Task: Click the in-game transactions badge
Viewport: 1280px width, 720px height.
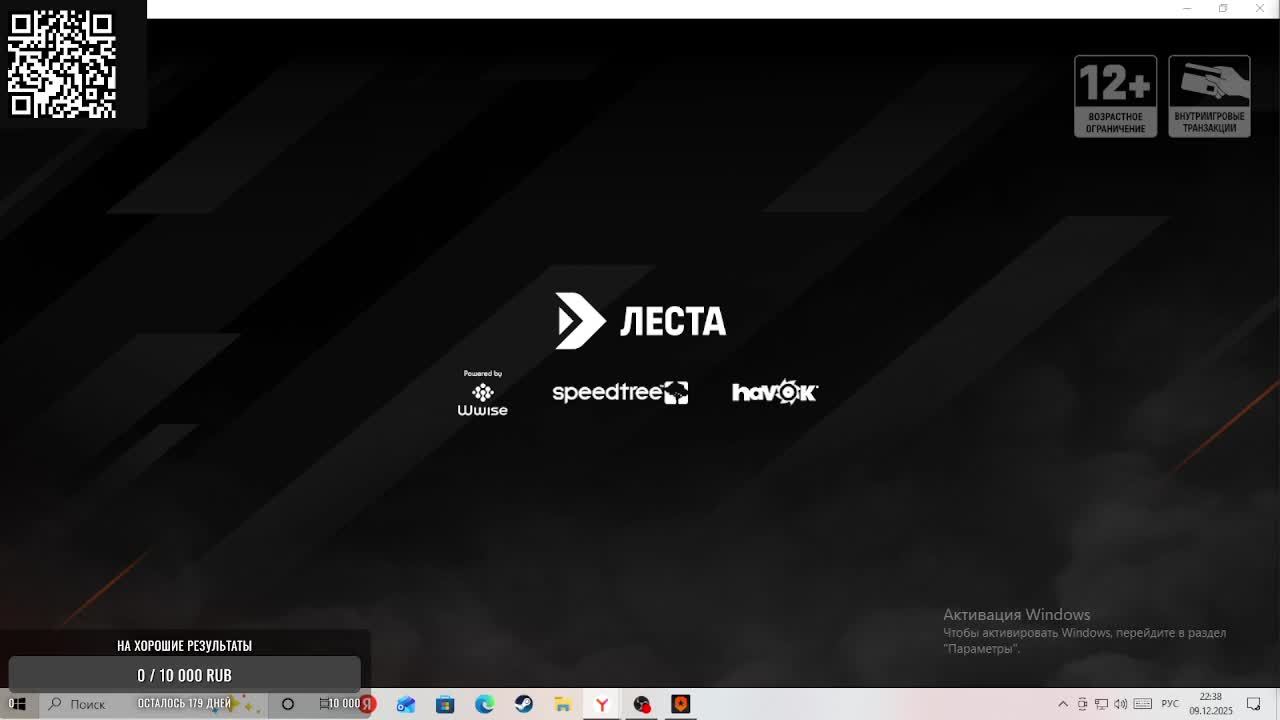Action: pos(1209,96)
